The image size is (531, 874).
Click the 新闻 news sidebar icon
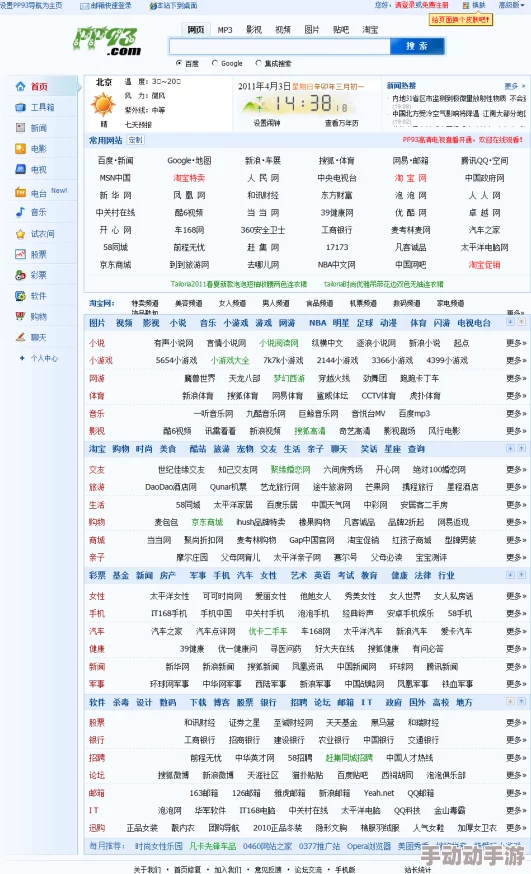point(21,128)
